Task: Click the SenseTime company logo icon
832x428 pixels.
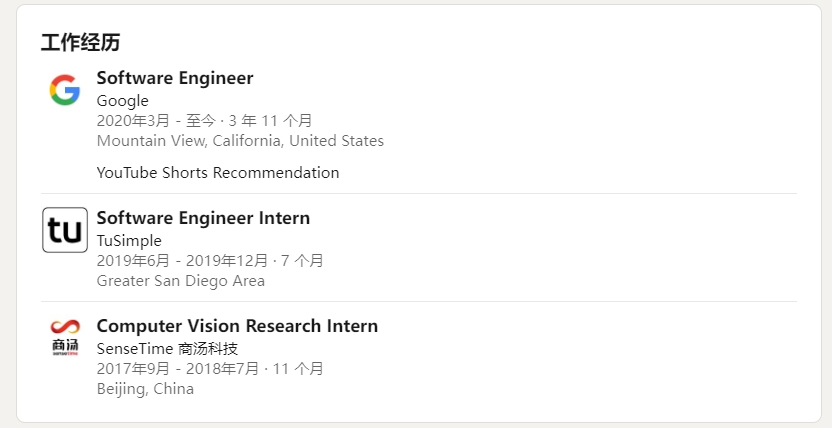Action: pos(65,338)
